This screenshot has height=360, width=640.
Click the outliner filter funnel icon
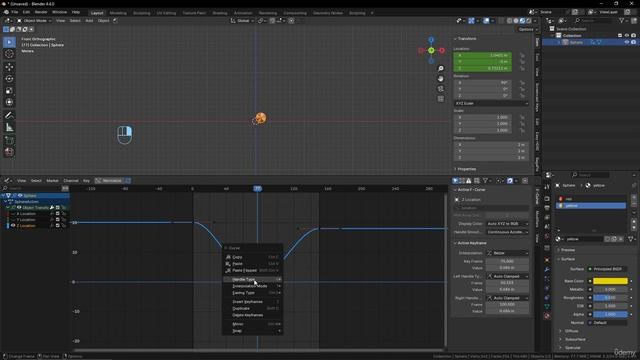(622, 20)
